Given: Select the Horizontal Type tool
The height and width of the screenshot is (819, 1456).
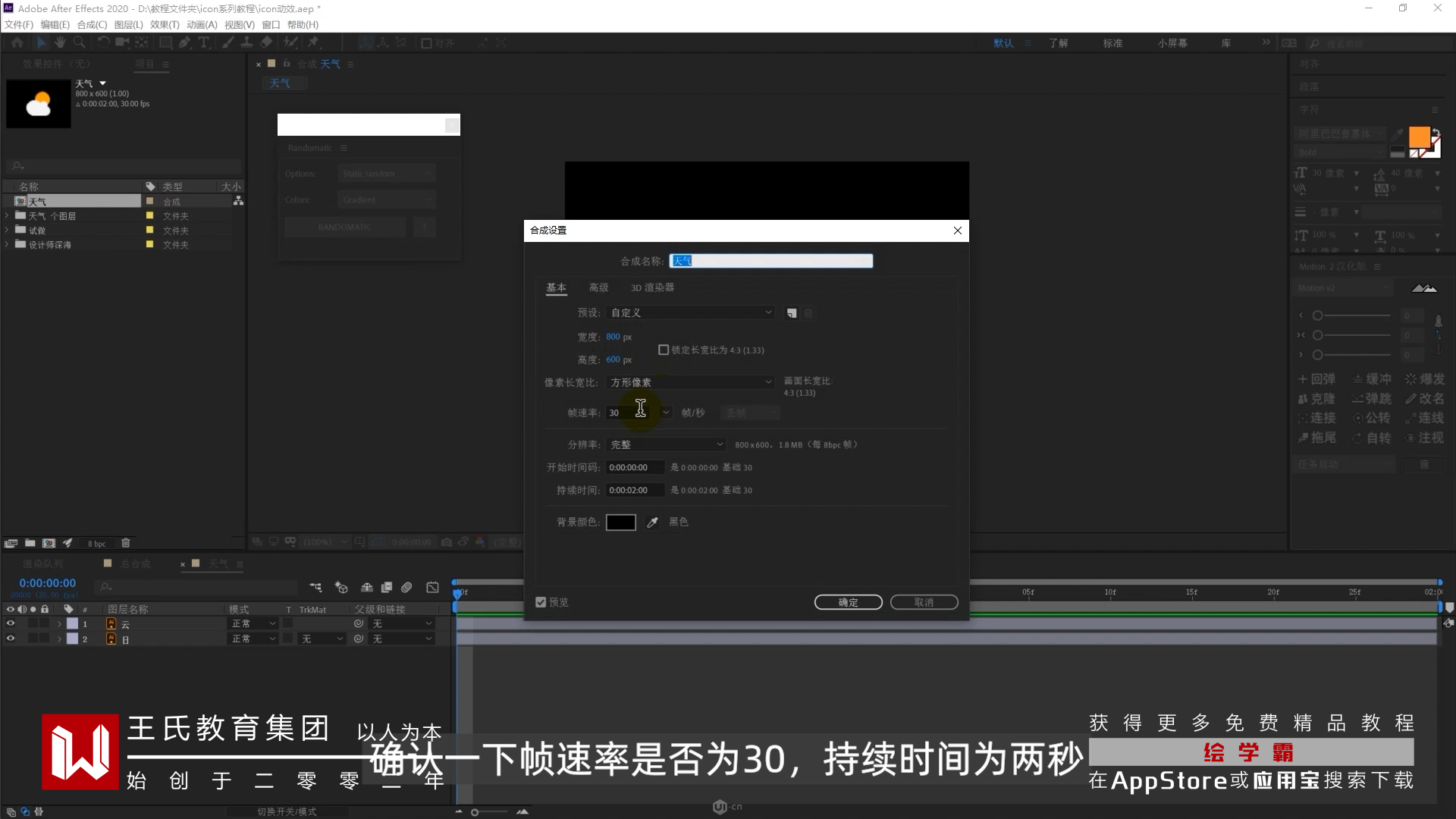Looking at the screenshot, I should tap(203, 43).
